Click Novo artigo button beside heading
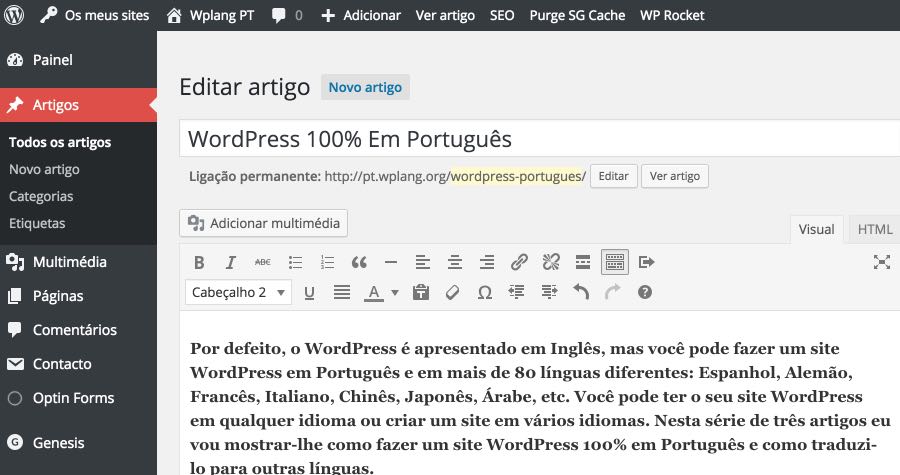Screen dimensions: 900x475 point(365,87)
